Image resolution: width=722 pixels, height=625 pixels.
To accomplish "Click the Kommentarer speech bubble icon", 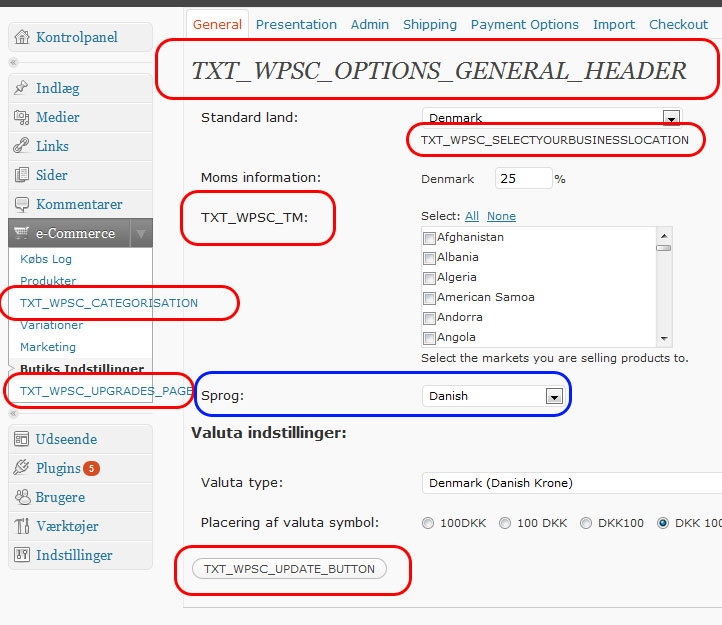I will pos(22,204).
